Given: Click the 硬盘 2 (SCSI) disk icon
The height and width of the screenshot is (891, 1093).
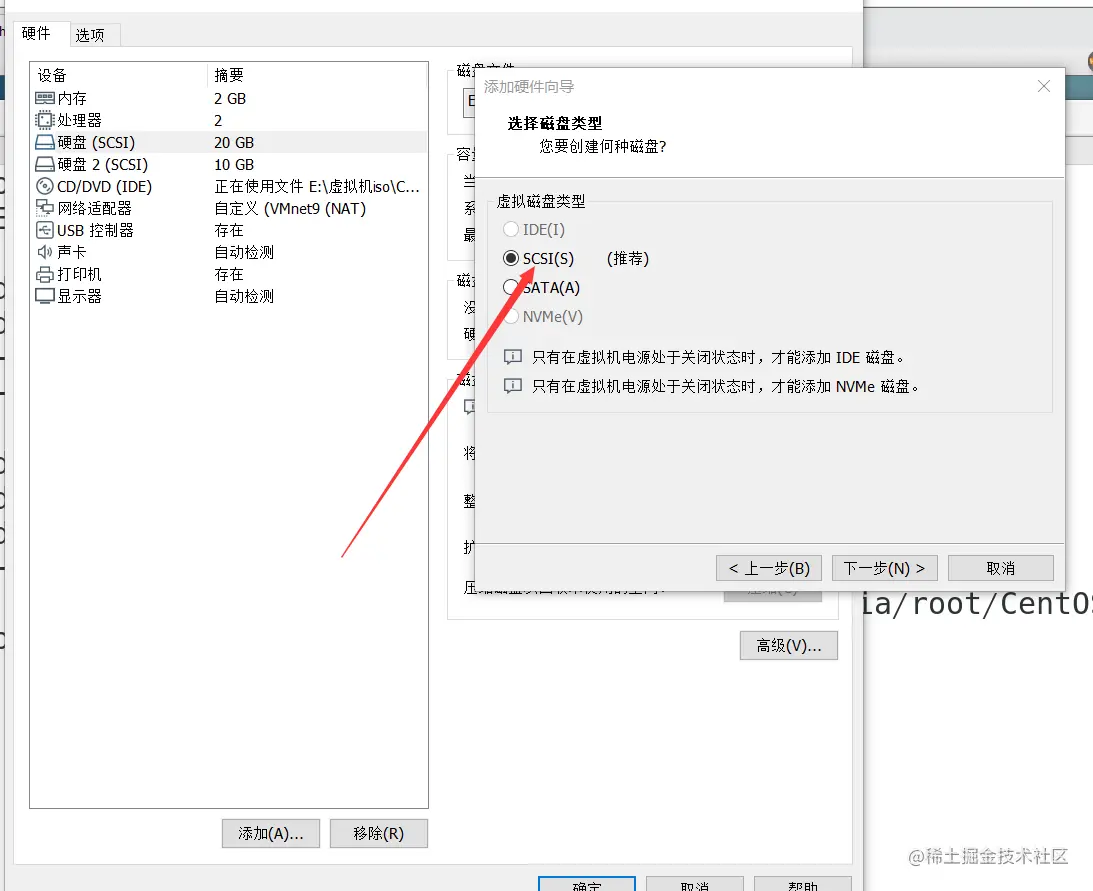Looking at the screenshot, I should click(45, 165).
